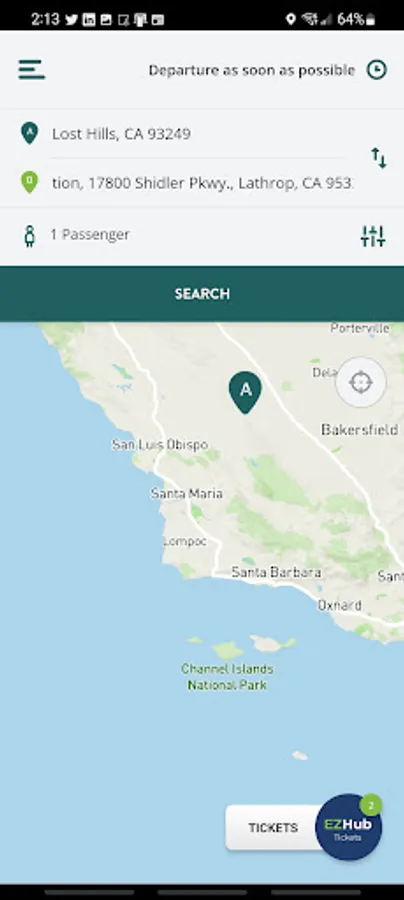Tap the Santa Barbara label on the map

tap(276, 572)
